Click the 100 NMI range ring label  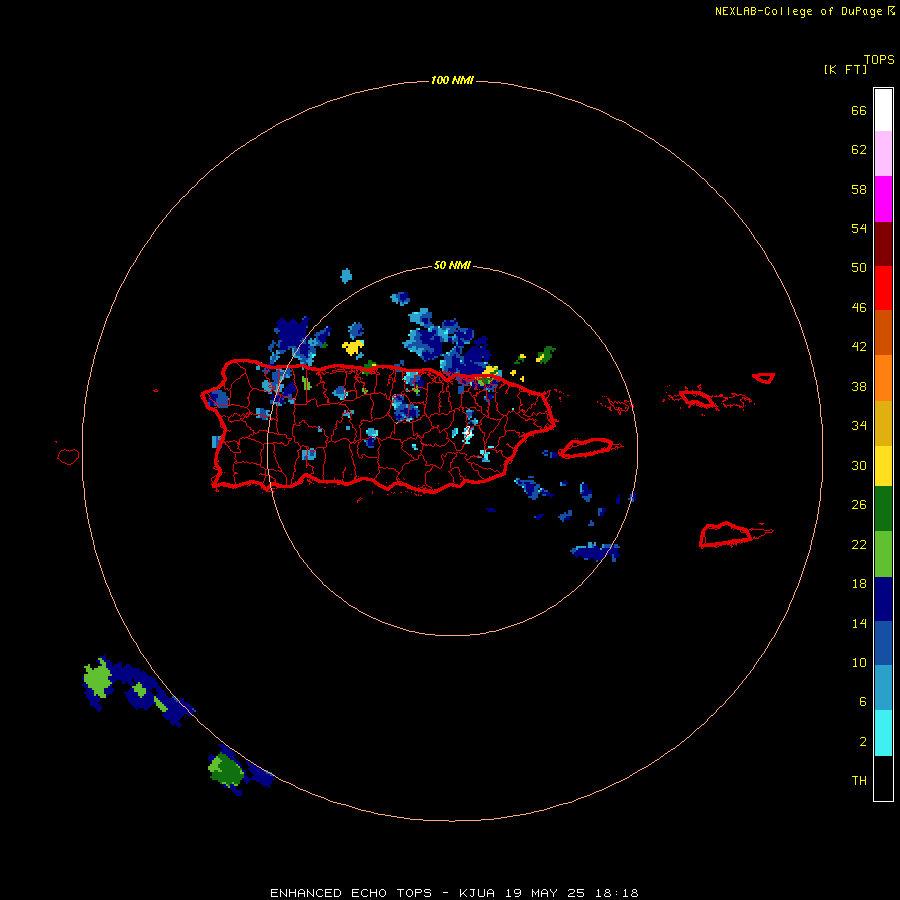(x=452, y=80)
